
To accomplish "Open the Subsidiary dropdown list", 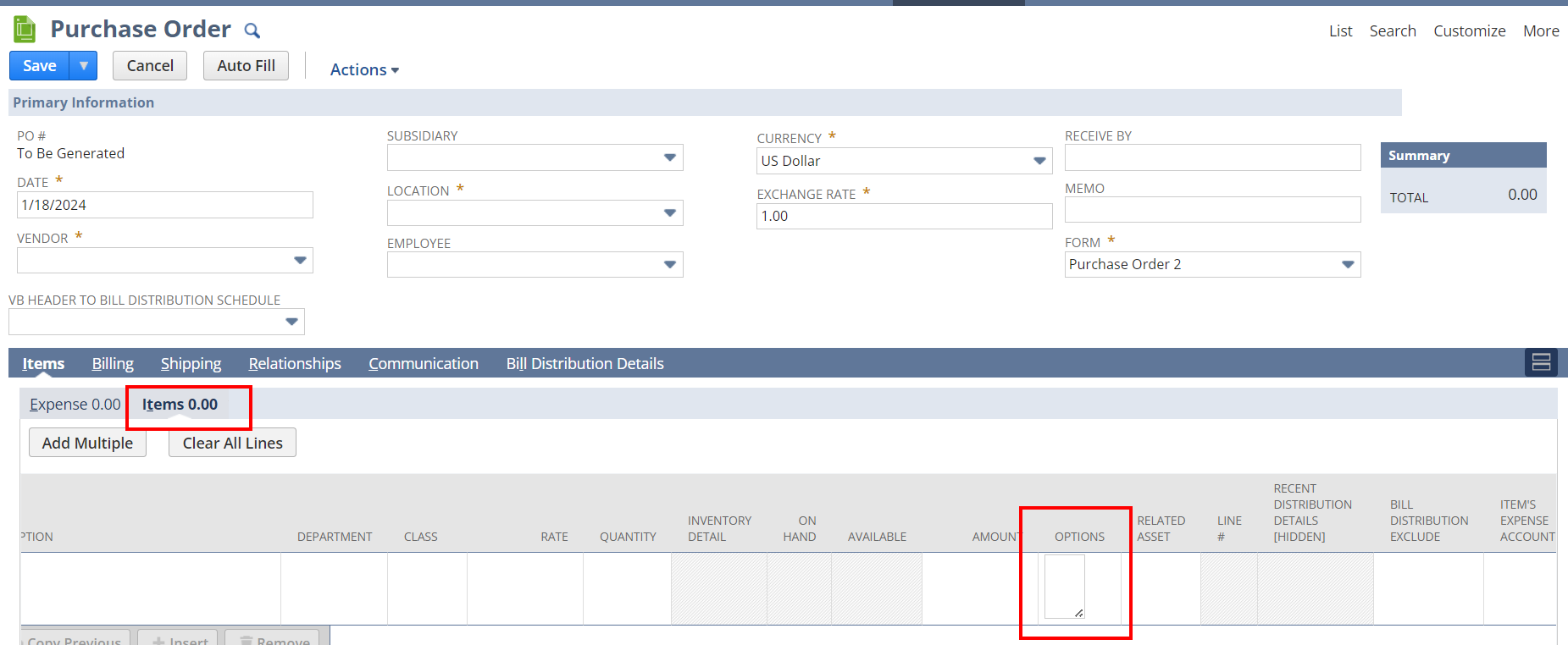I will tap(669, 157).
